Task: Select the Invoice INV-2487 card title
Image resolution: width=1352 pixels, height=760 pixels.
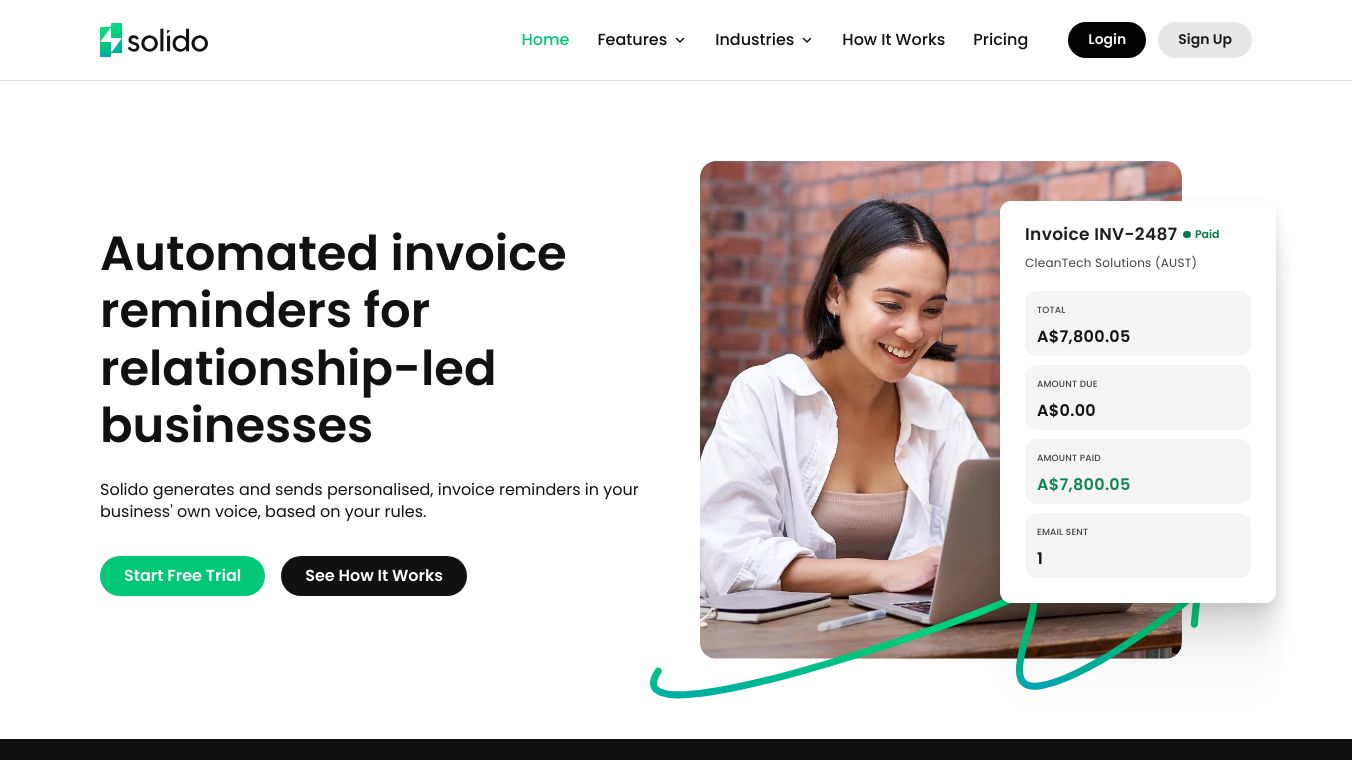Action: 1101,234
